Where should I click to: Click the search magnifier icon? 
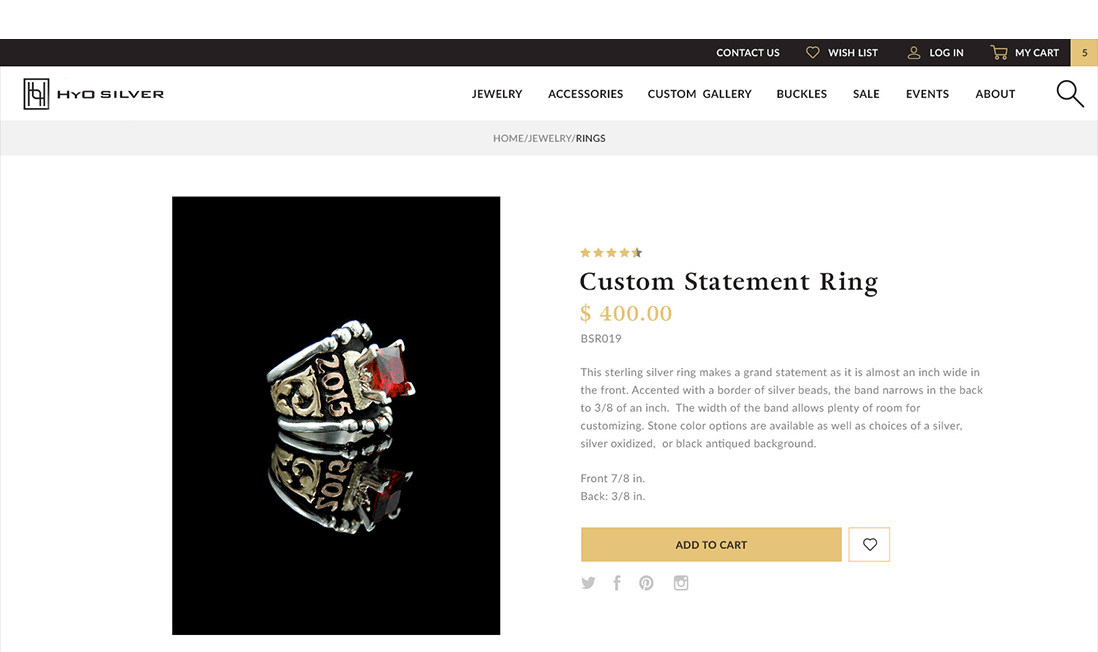(x=1069, y=94)
